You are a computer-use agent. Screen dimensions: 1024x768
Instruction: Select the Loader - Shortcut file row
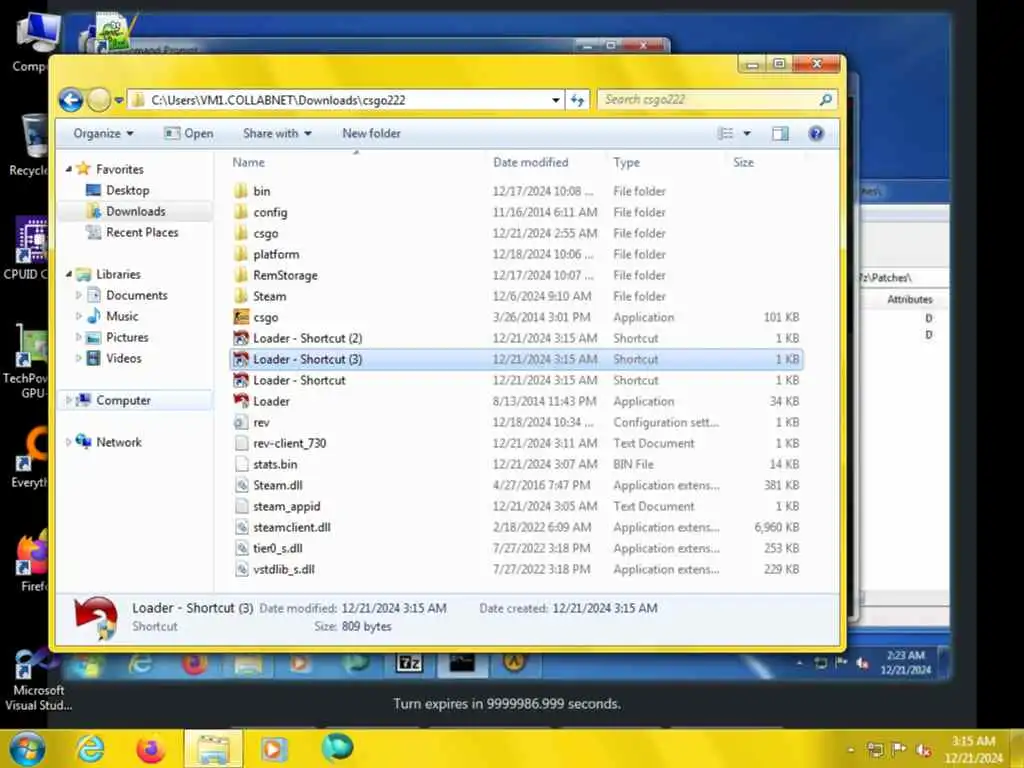pyautogui.click(x=516, y=380)
